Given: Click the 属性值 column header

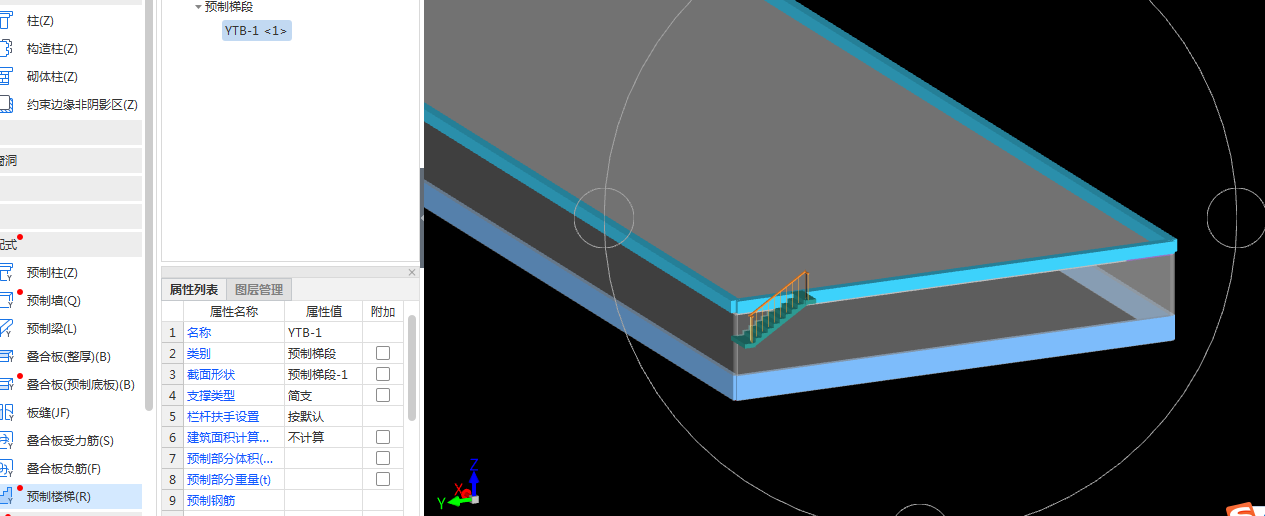Looking at the screenshot, I should coord(323,311).
